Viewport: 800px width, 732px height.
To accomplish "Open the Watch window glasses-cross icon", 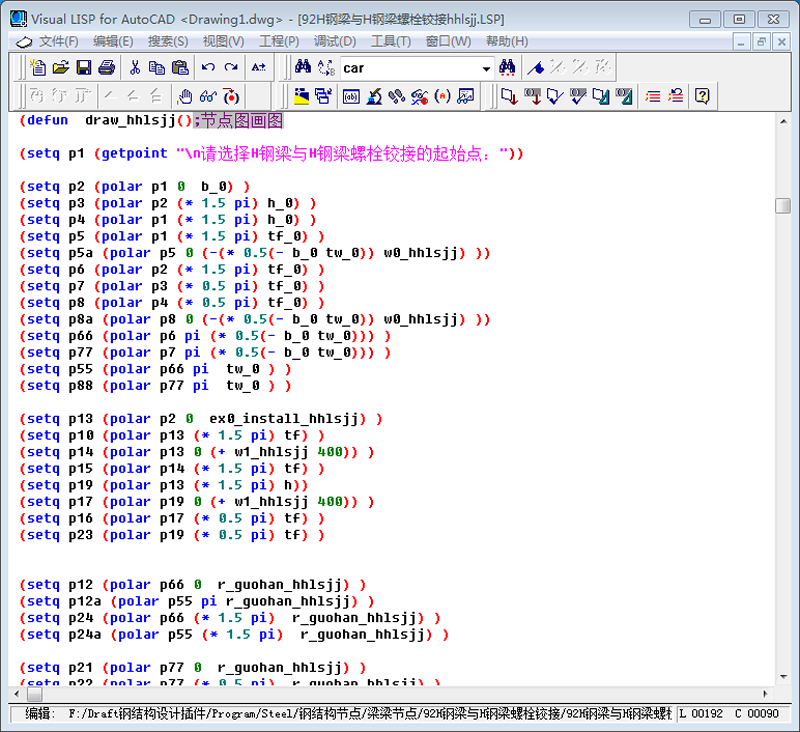I will pyautogui.click(x=419, y=96).
